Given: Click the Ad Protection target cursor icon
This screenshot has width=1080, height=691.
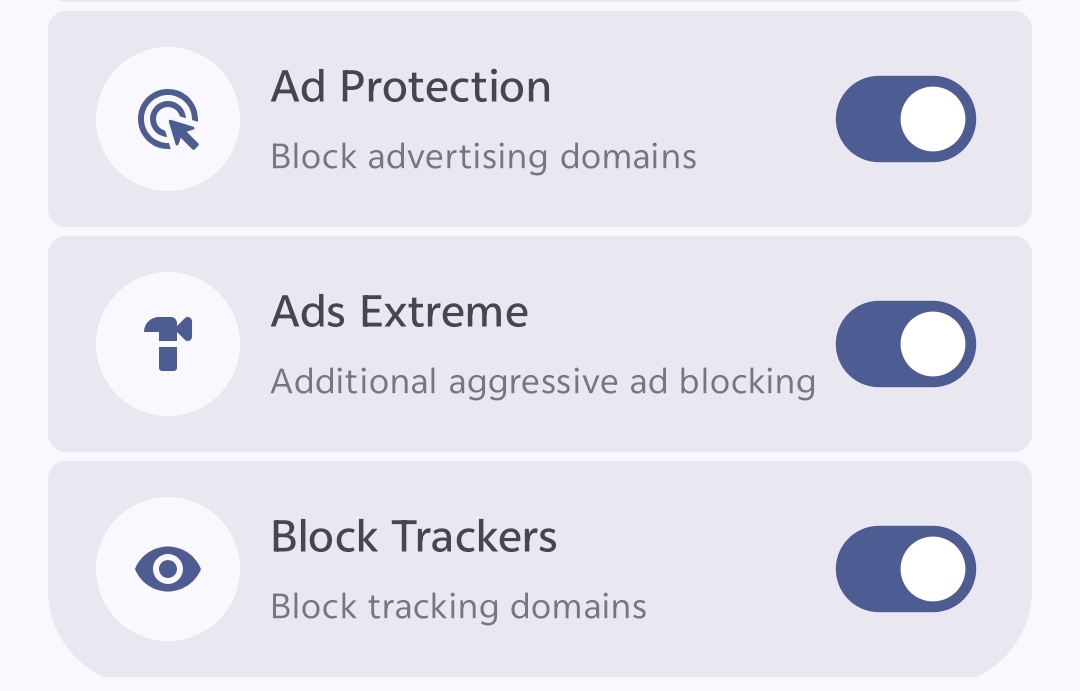Looking at the screenshot, I should coord(168,119).
